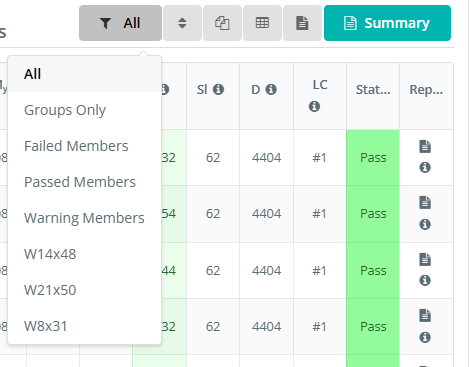This screenshot has width=469, height=367.
Task: Click the 44 value in green cell
Action: tap(169, 270)
